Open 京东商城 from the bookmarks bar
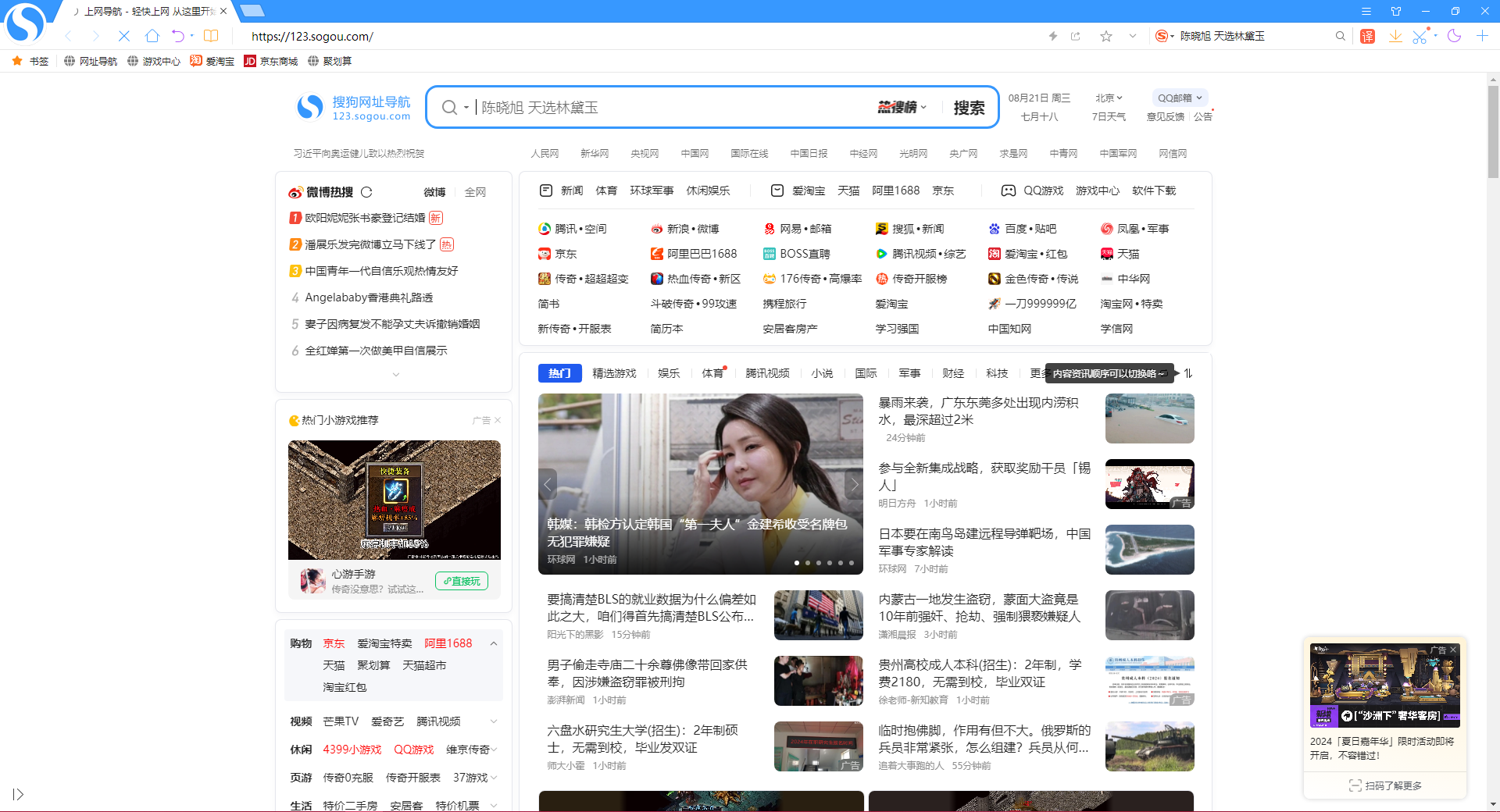Screen dimensions: 1500x812 pos(270,61)
